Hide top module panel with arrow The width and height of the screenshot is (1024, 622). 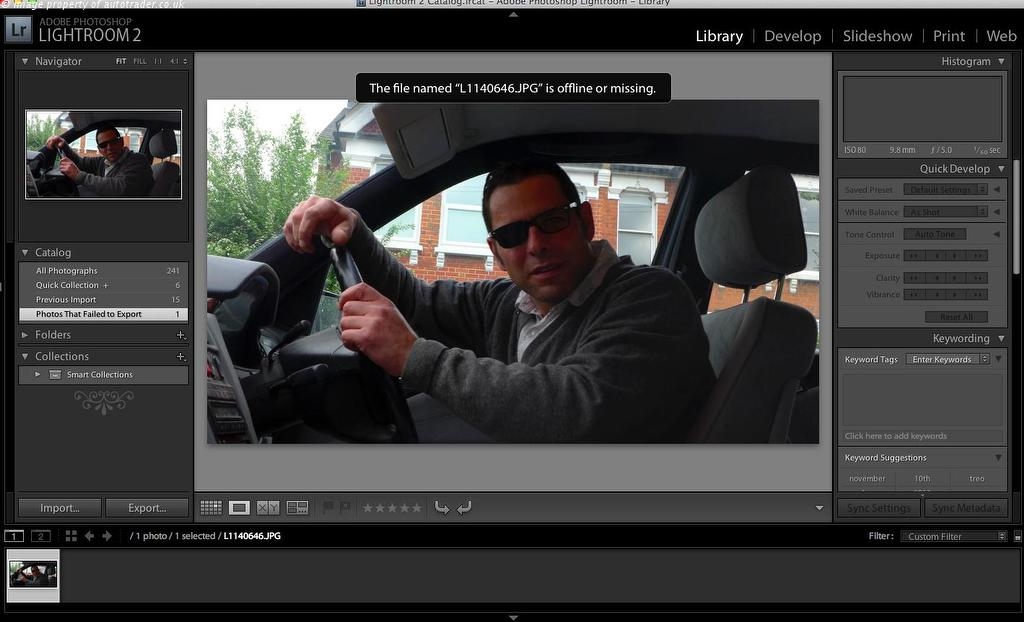click(x=513, y=14)
